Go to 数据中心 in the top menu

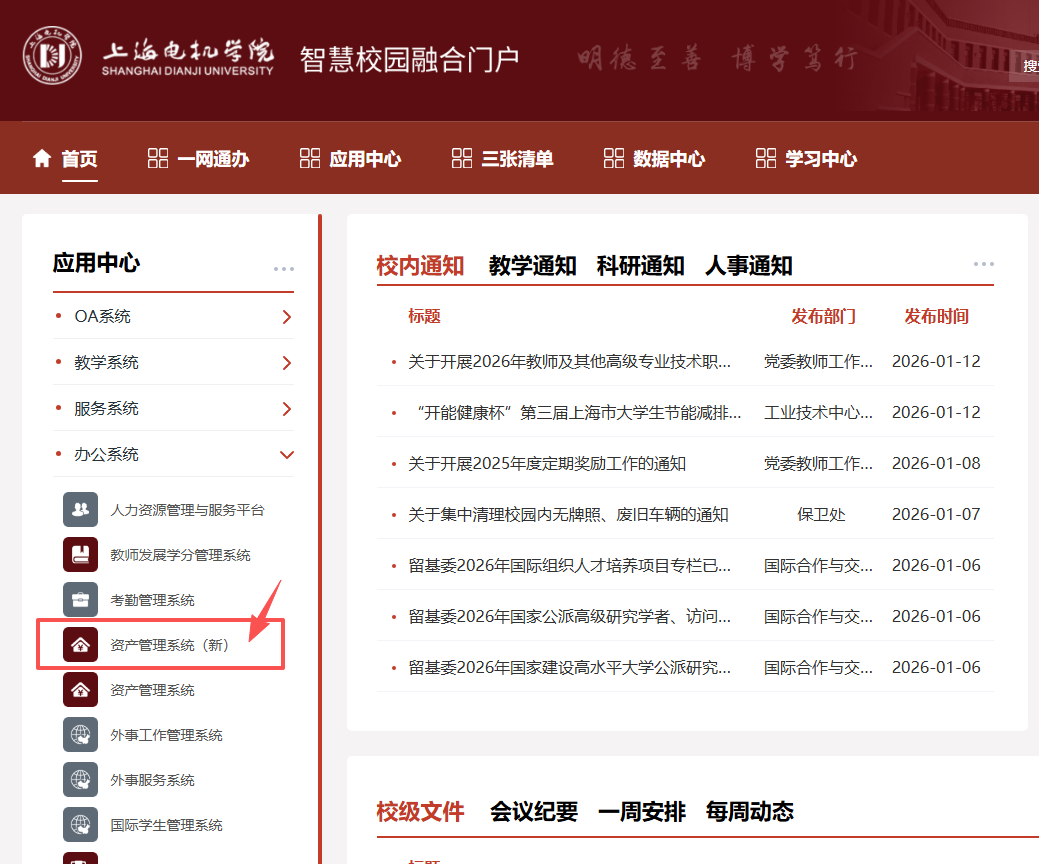click(655, 159)
